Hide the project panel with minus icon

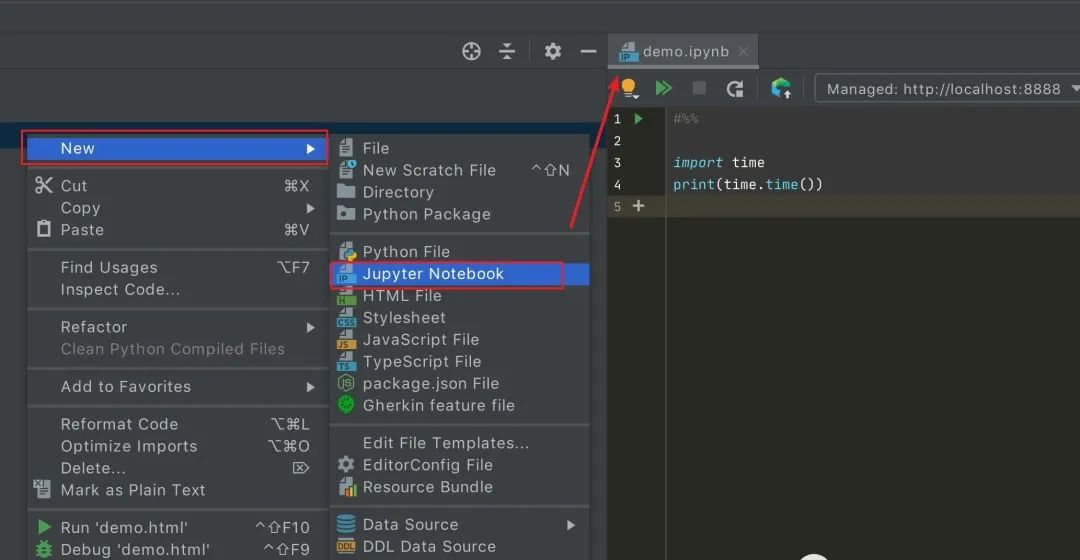click(588, 51)
